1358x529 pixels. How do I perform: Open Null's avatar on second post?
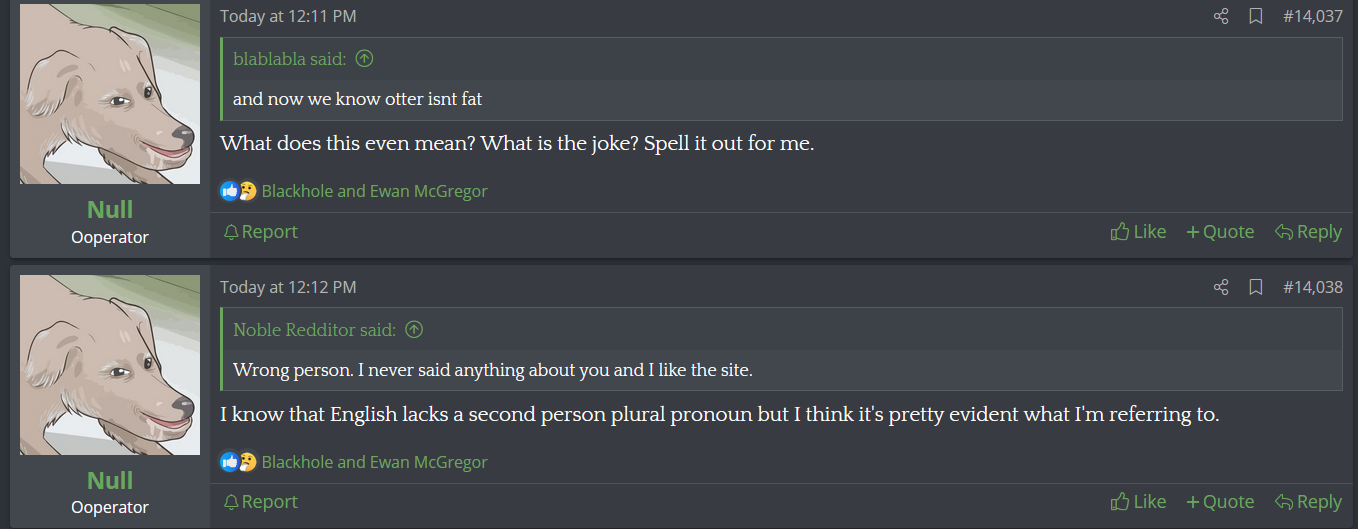(110, 365)
